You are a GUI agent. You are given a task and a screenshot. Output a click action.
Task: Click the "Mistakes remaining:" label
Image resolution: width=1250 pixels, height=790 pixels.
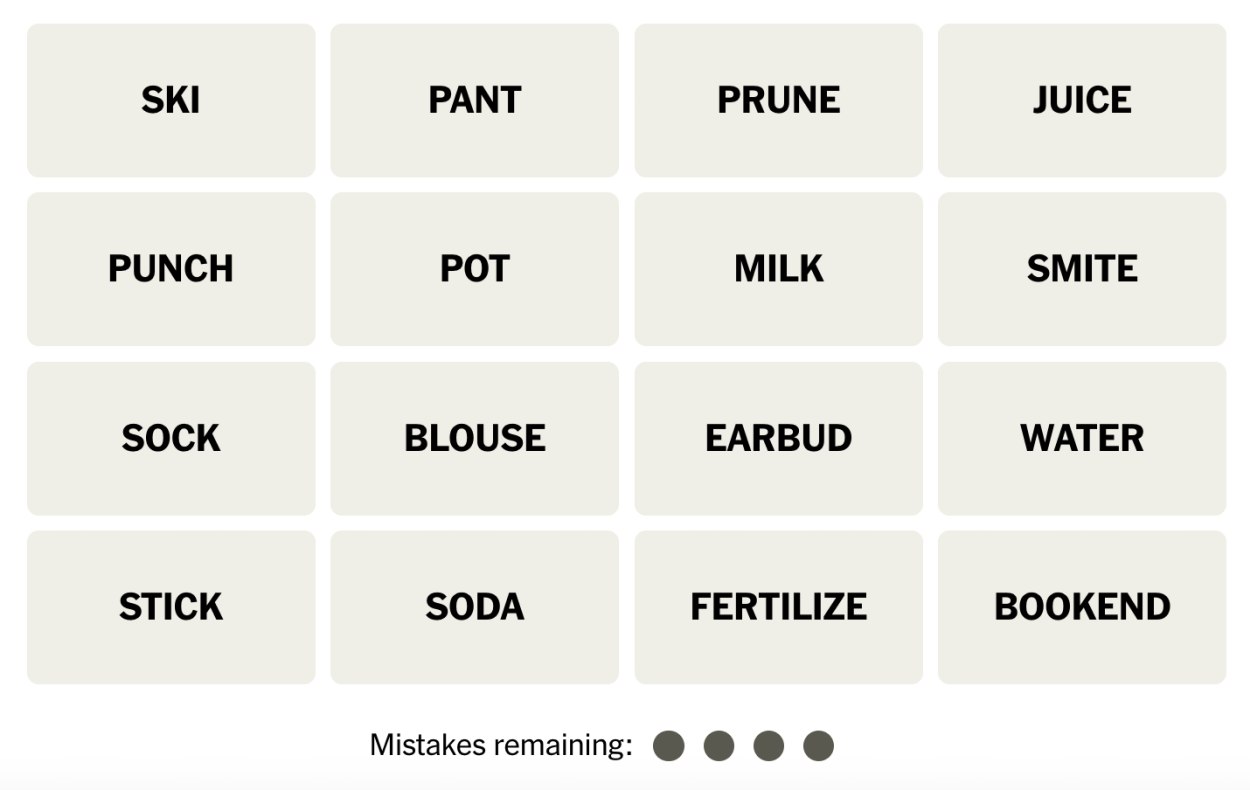coord(501,746)
